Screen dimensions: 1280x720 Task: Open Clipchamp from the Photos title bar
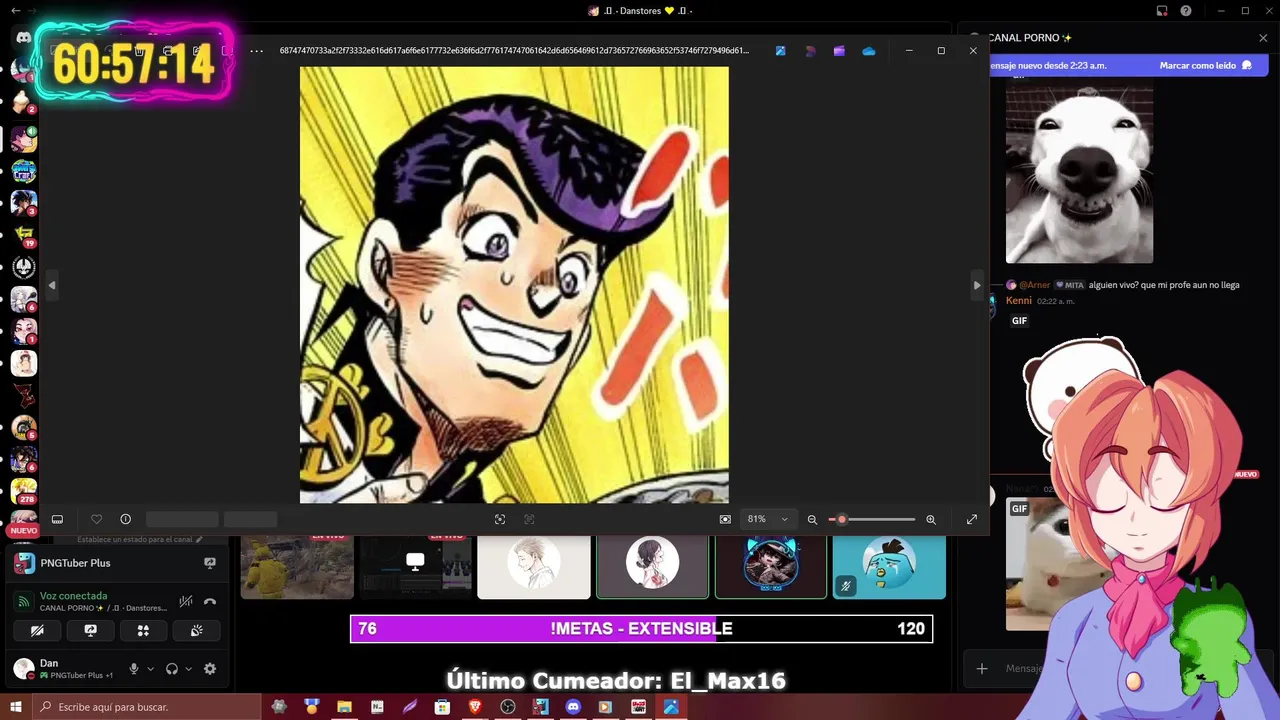(839, 51)
